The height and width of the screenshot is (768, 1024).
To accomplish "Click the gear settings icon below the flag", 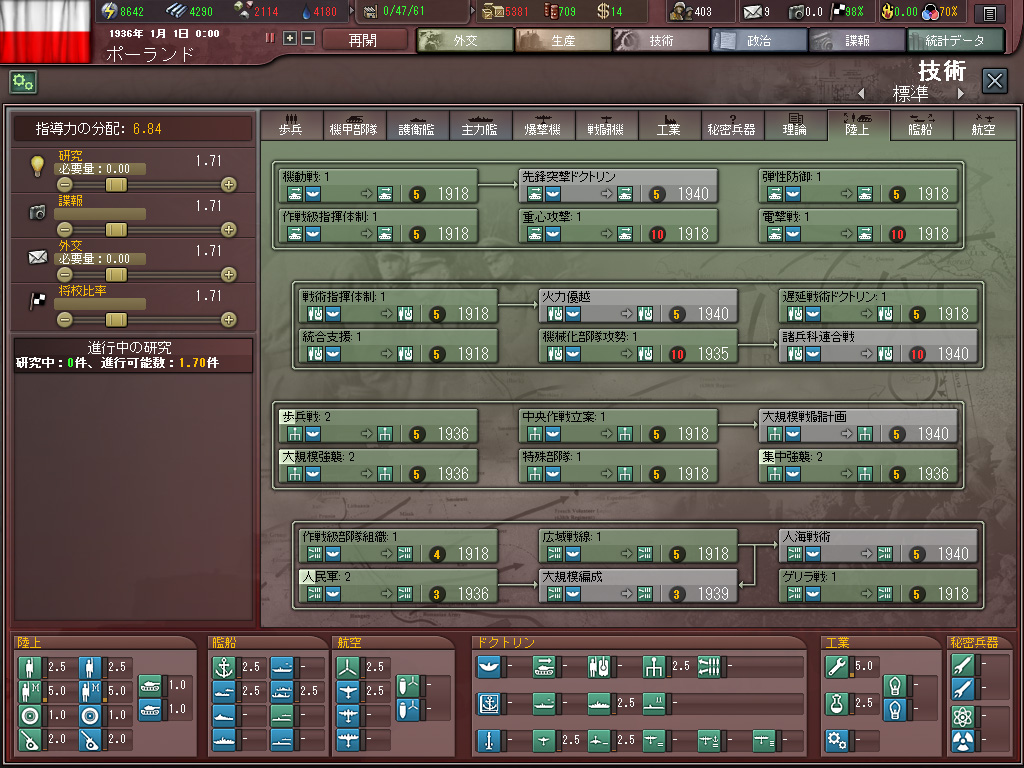I will [23, 82].
